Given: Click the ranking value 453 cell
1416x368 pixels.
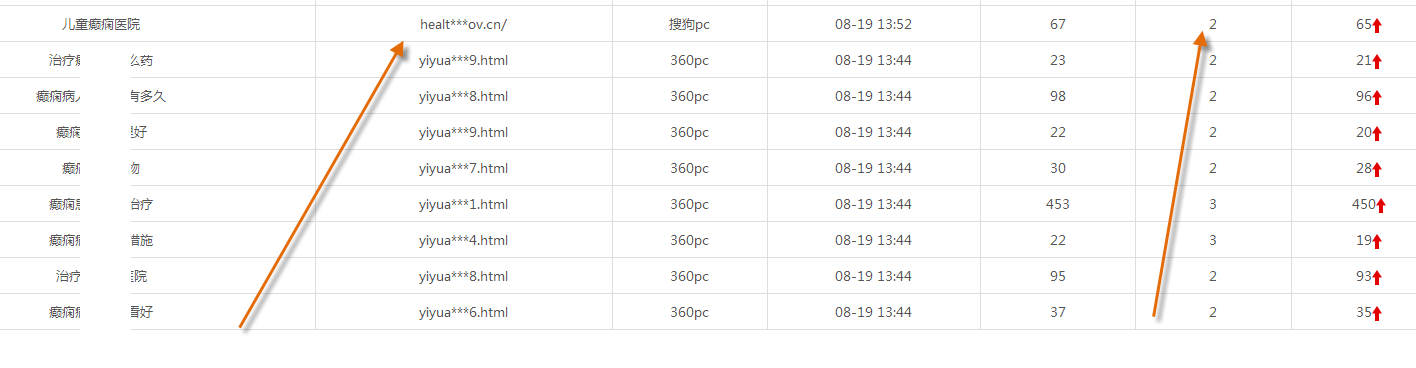Looking at the screenshot, I should (1057, 204).
